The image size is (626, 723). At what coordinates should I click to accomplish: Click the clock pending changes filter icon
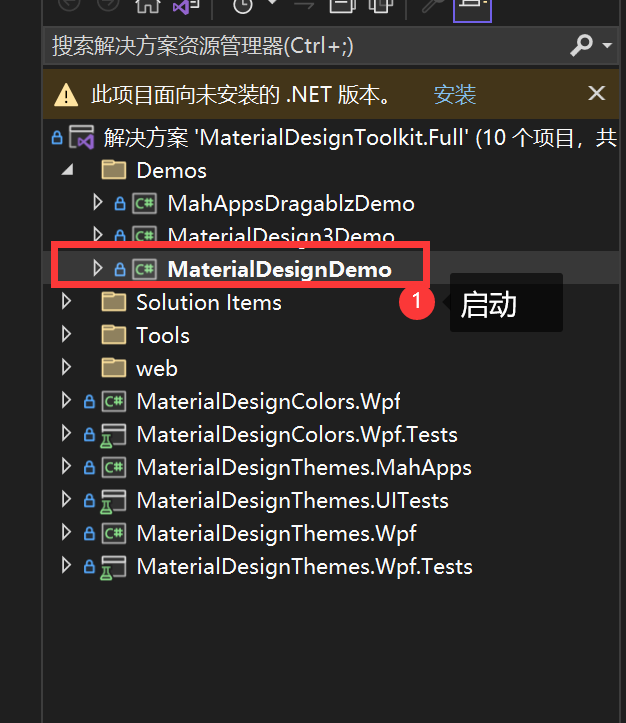point(243,6)
